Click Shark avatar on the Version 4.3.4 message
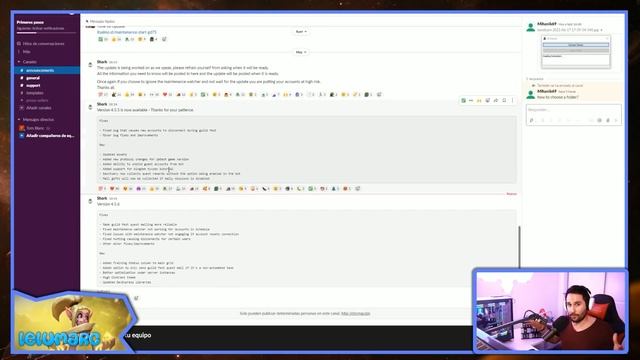Screen dimensions: 640x360 point(90,201)
